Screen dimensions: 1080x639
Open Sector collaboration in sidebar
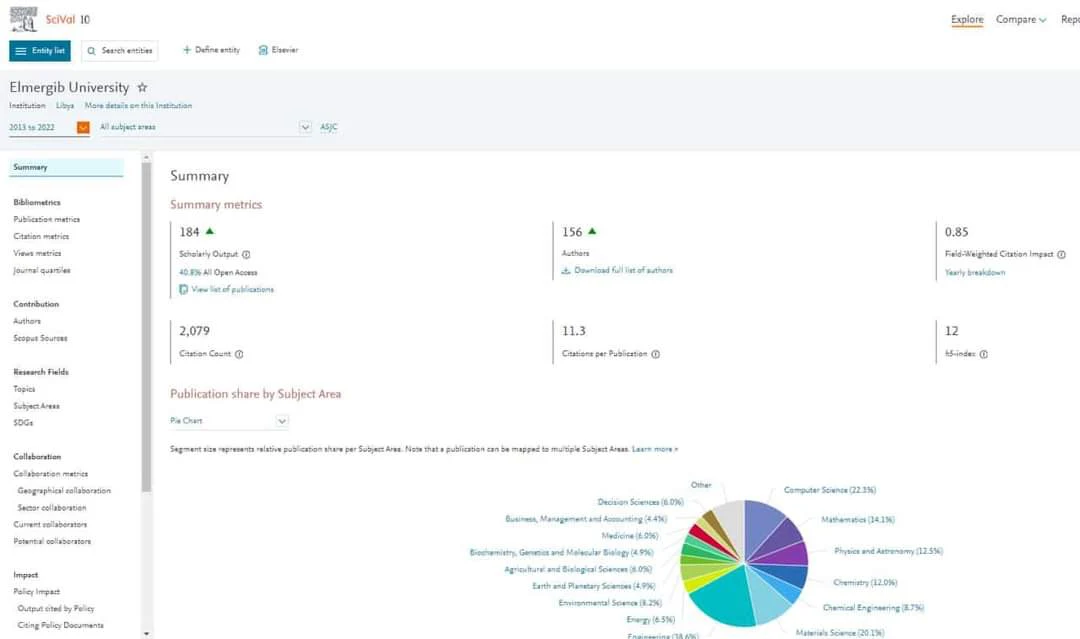[52, 507]
